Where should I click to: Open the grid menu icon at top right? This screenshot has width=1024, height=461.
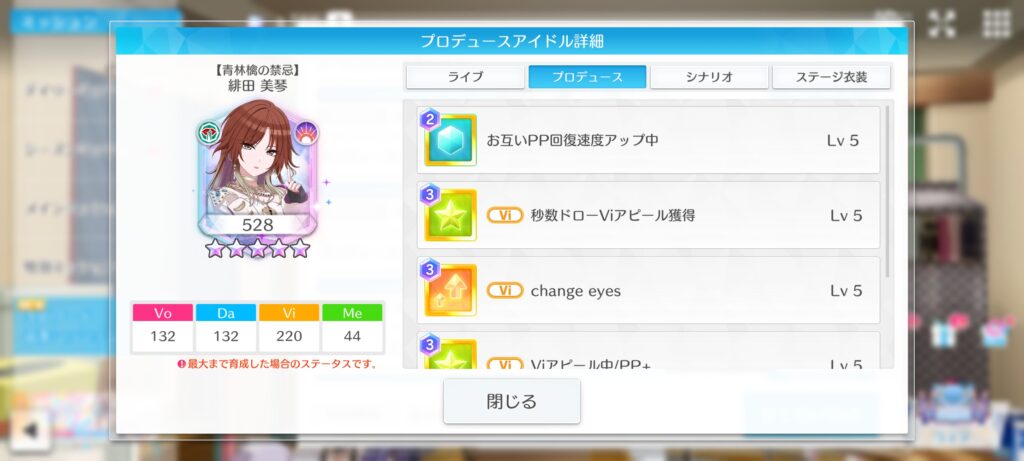pos(996,24)
